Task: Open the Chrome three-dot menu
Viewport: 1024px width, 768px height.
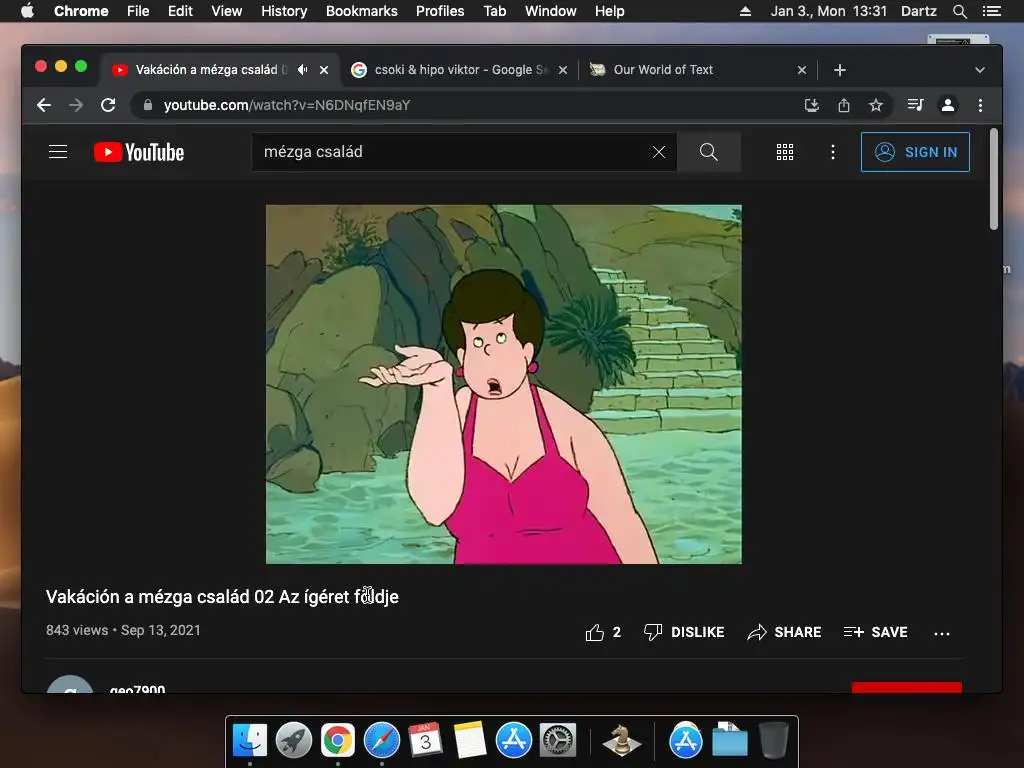Action: click(x=980, y=105)
